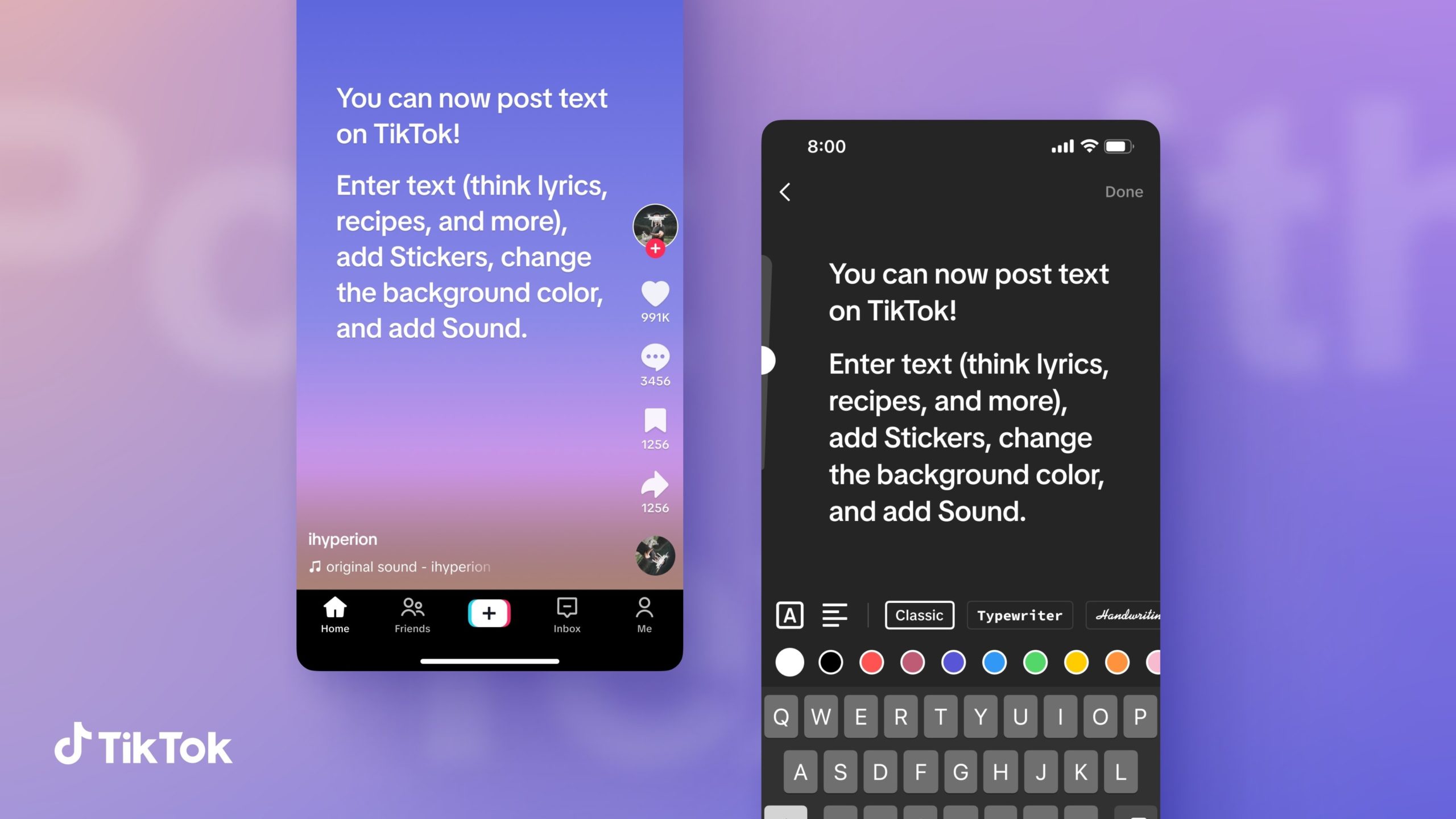Tap the text alignment toggle button
The height and width of the screenshot is (819, 1456).
tap(833, 613)
